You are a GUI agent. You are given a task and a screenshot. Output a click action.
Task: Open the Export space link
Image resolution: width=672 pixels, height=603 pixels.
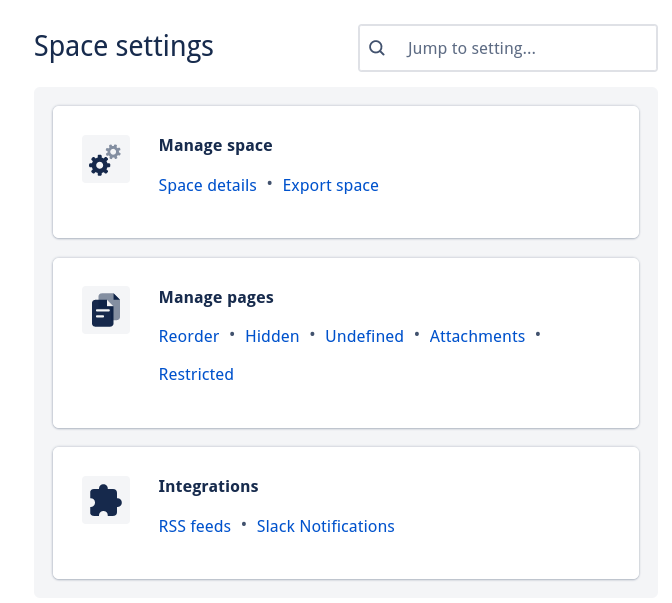point(330,185)
